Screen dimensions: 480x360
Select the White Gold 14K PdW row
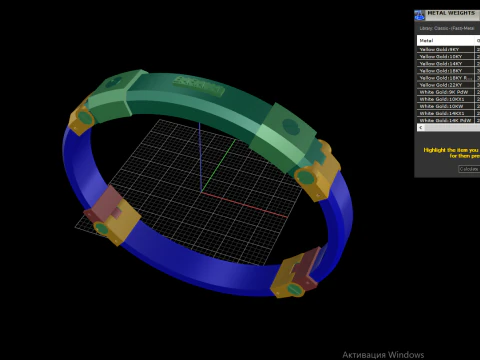click(448, 120)
